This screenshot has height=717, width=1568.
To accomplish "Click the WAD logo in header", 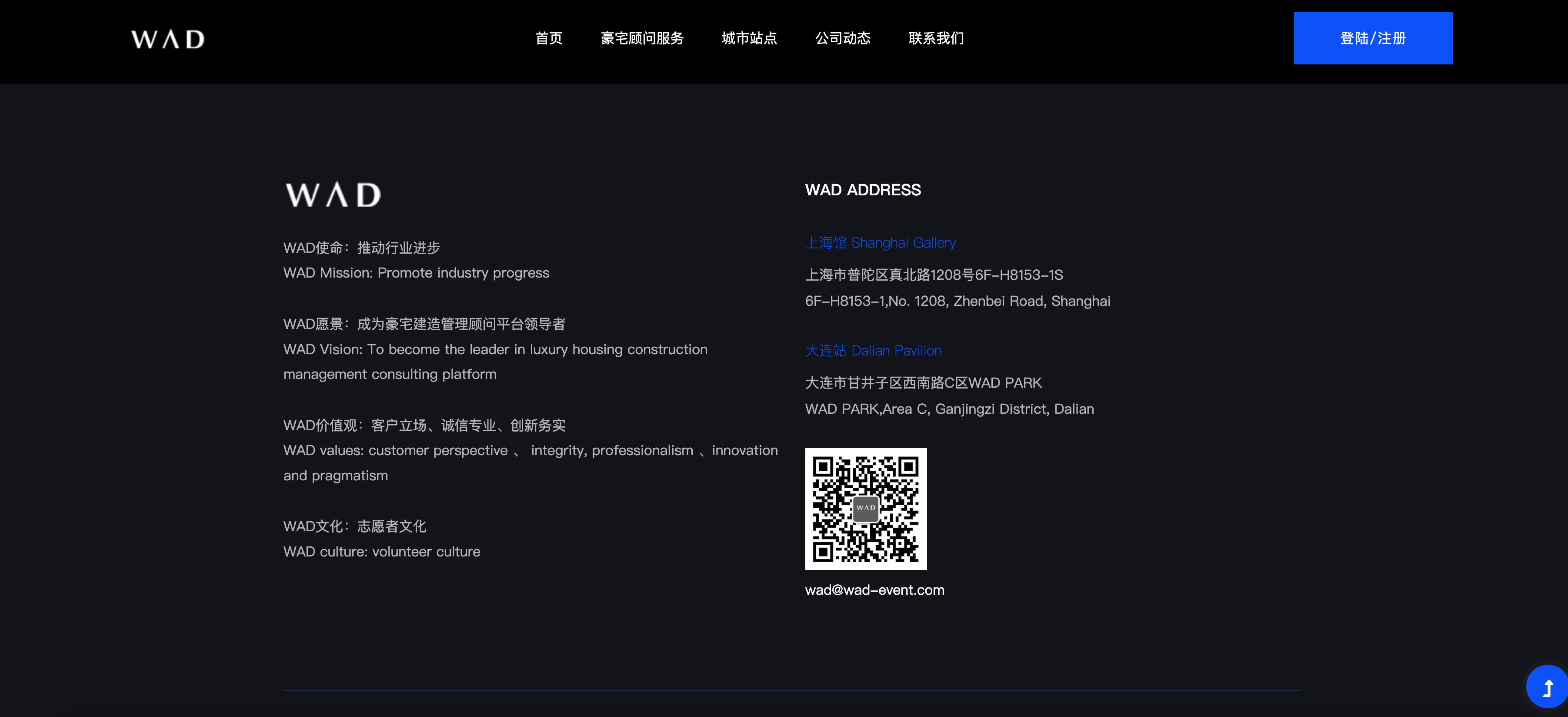I will pos(168,39).
